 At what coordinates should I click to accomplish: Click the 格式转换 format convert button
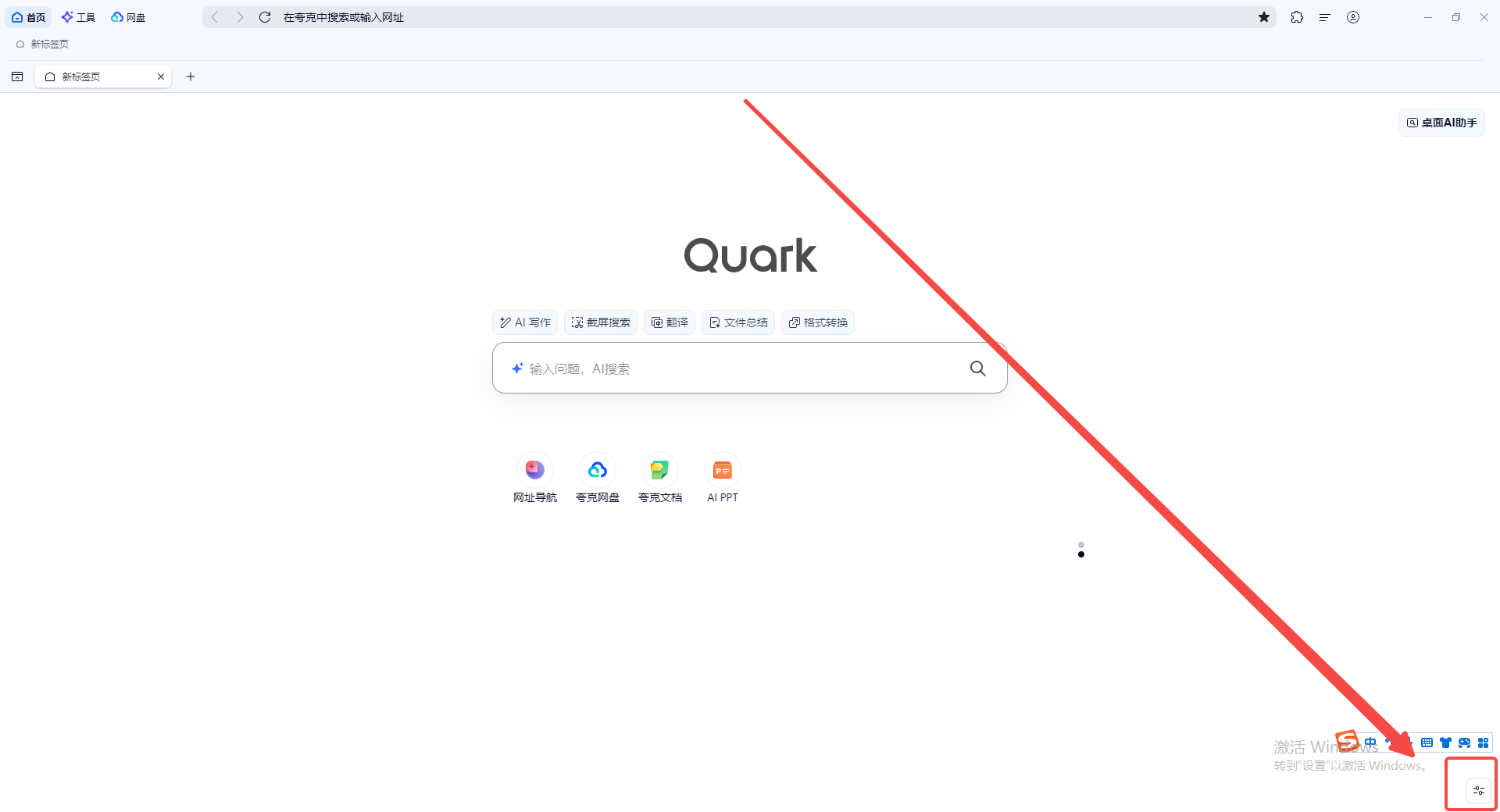pyautogui.click(x=818, y=322)
